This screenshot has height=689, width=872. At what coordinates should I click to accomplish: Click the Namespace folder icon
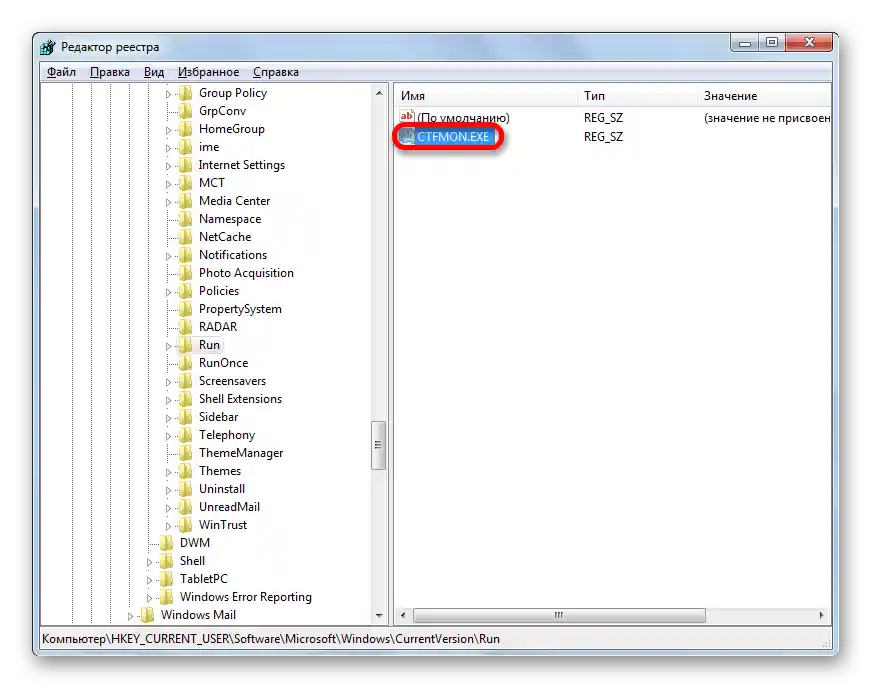(x=186, y=219)
